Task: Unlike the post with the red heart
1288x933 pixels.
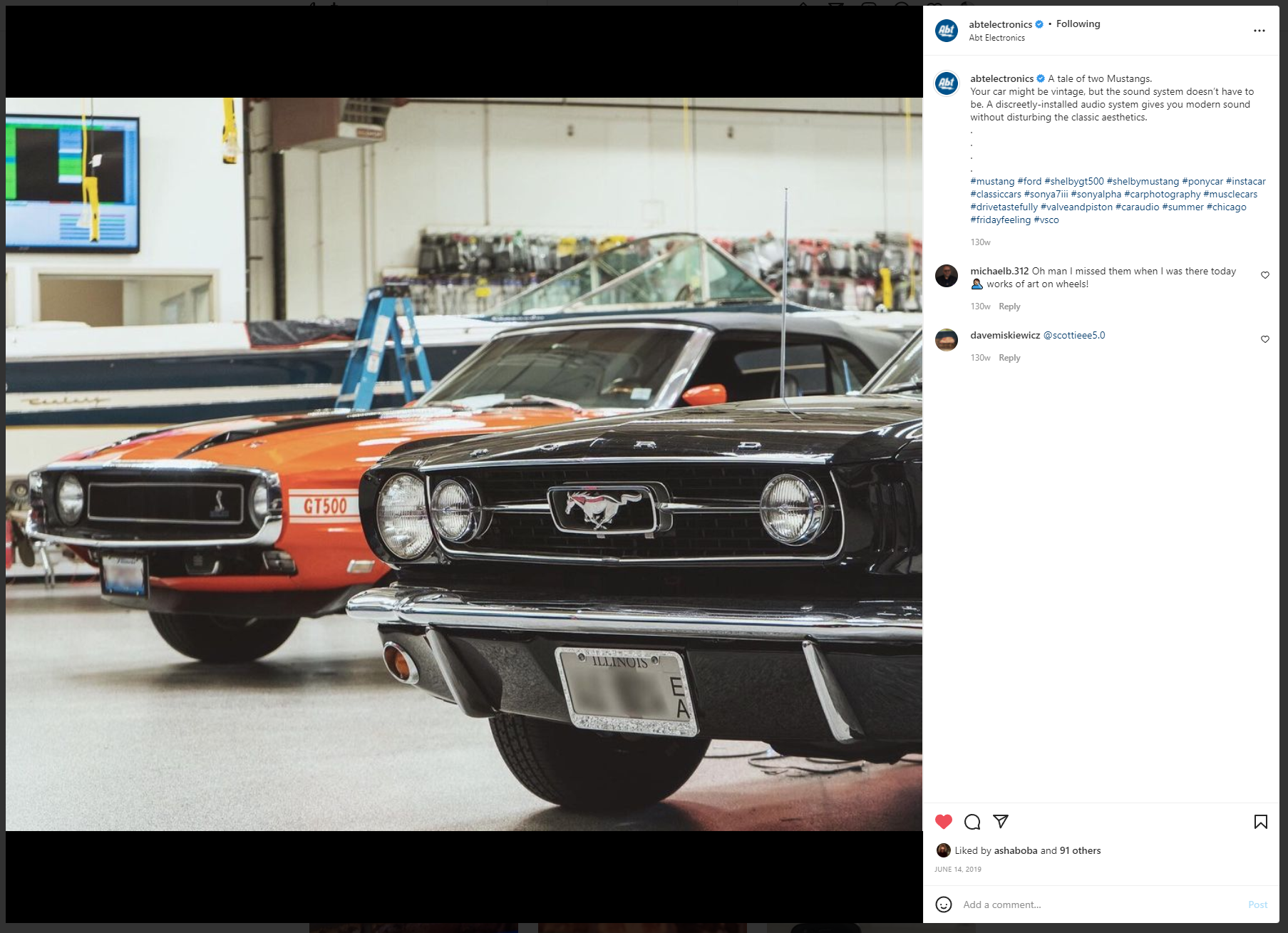Action: [x=943, y=822]
